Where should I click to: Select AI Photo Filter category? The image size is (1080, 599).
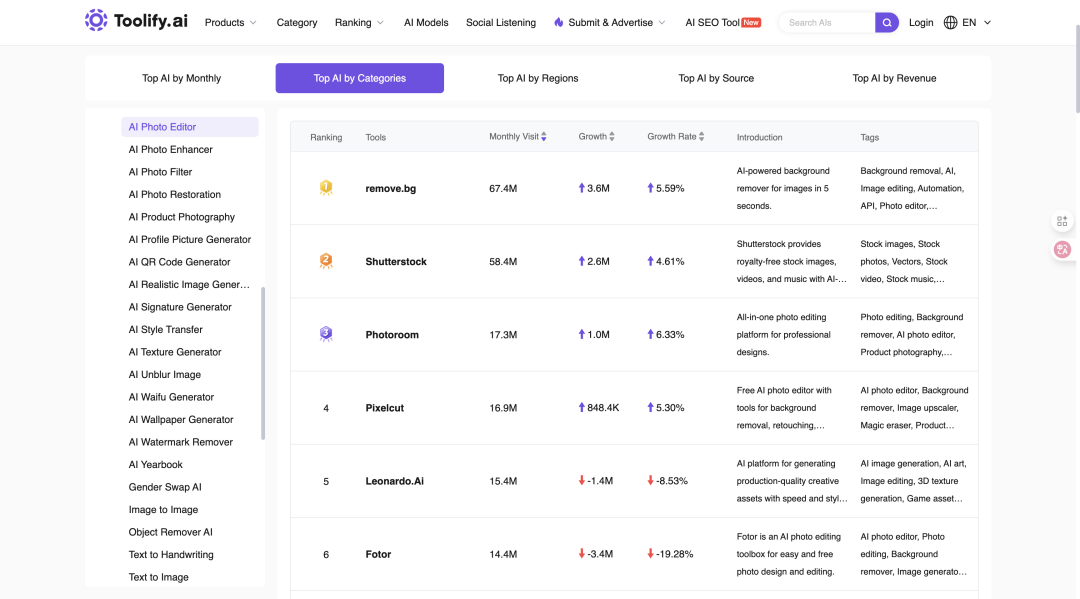tap(160, 172)
